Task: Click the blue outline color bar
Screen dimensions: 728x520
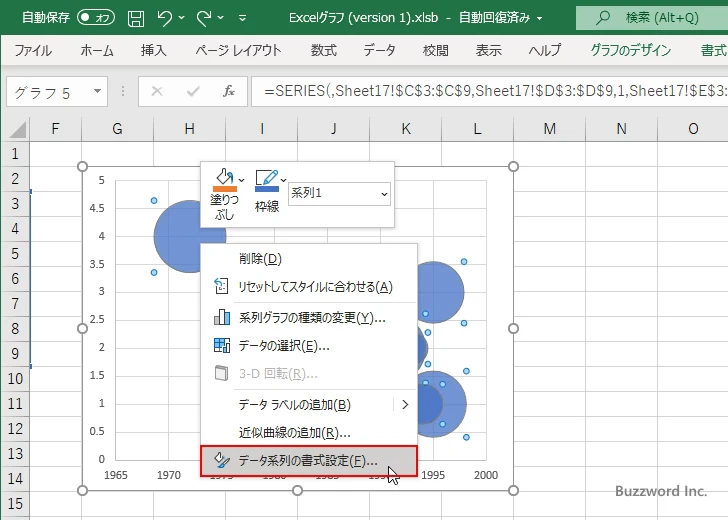Action: click(267, 189)
